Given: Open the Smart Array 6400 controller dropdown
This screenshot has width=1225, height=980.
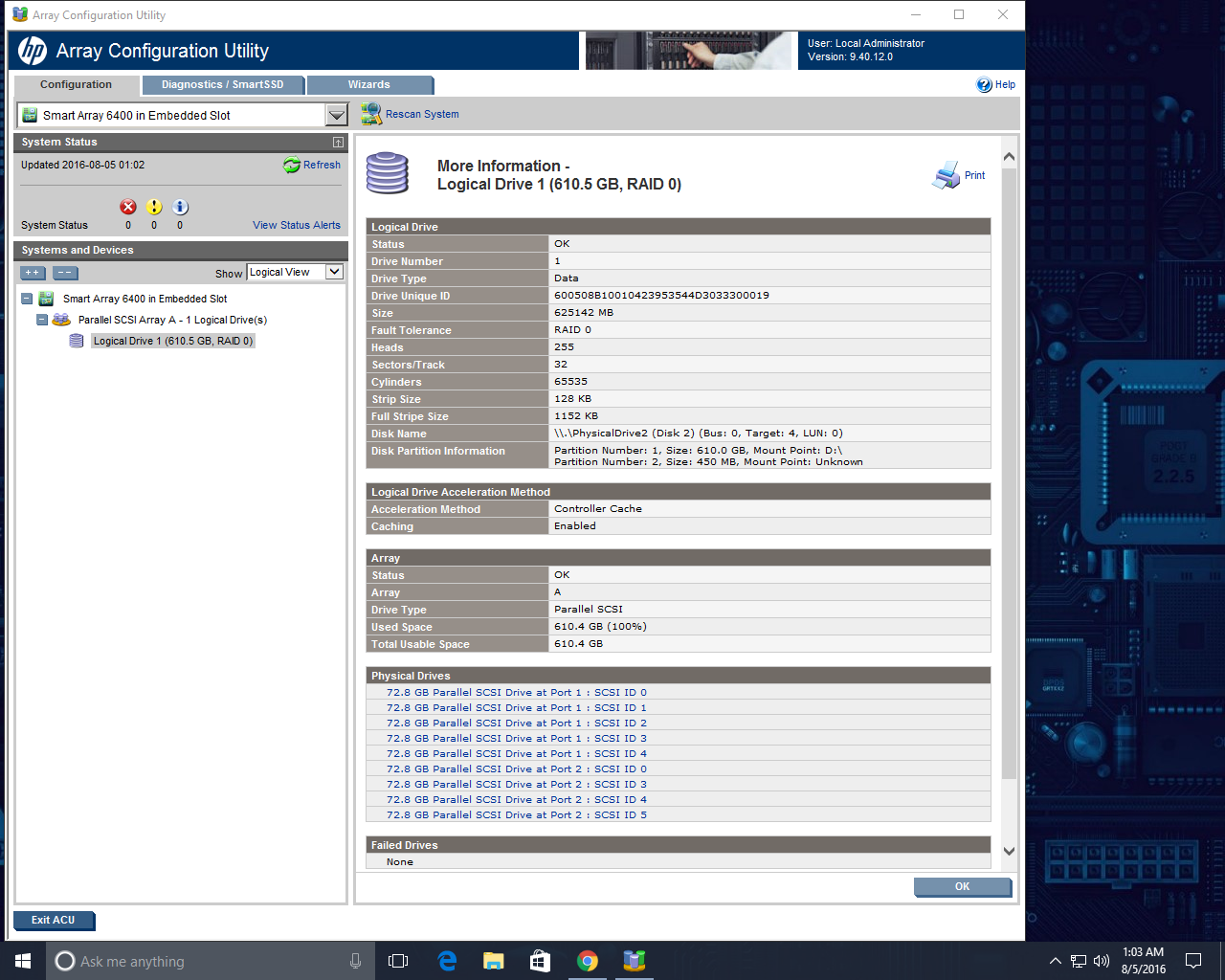Looking at the screenshot, I should pyautogui.click(x=336, y=116).
